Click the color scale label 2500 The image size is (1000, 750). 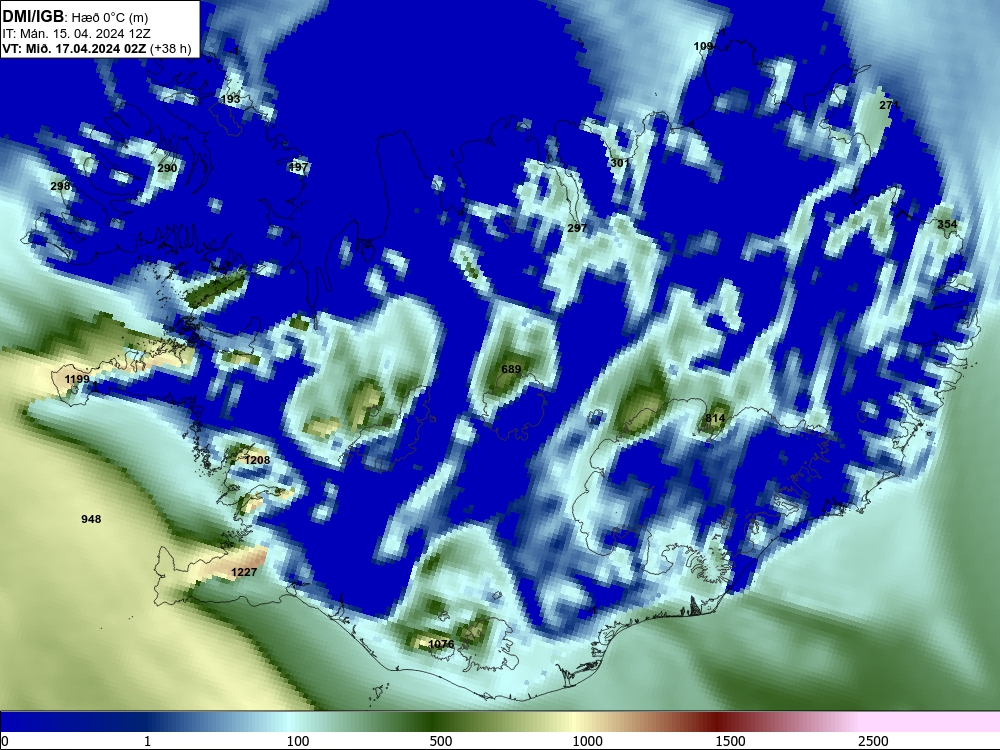coord(873,741)
